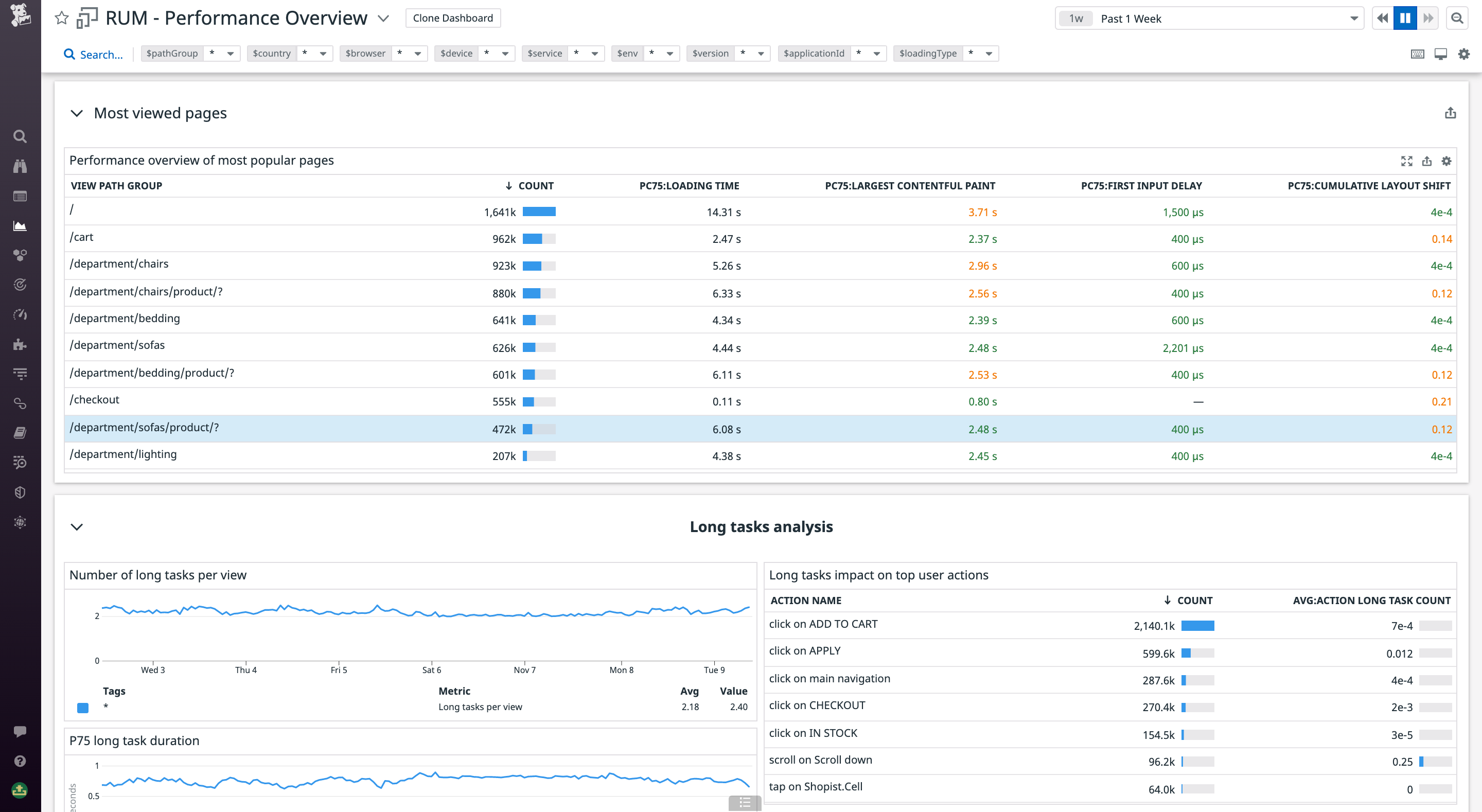The height and width of the screenshot is (812, 1482).
Task: Open Watchdog via sidebar binoculars icon
Action: (x=20, y=166)
